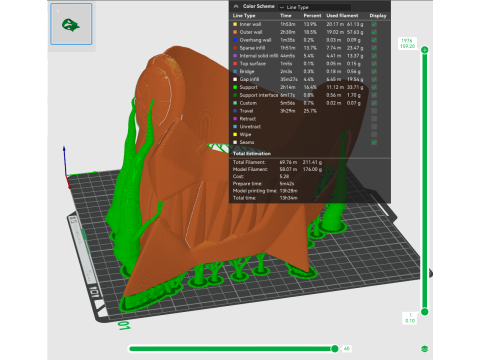The width and height of the screenshot is (480, 360).
Task: Select plate 1 thumbnail
Action: pyautogui.click(x=71, y=24)
